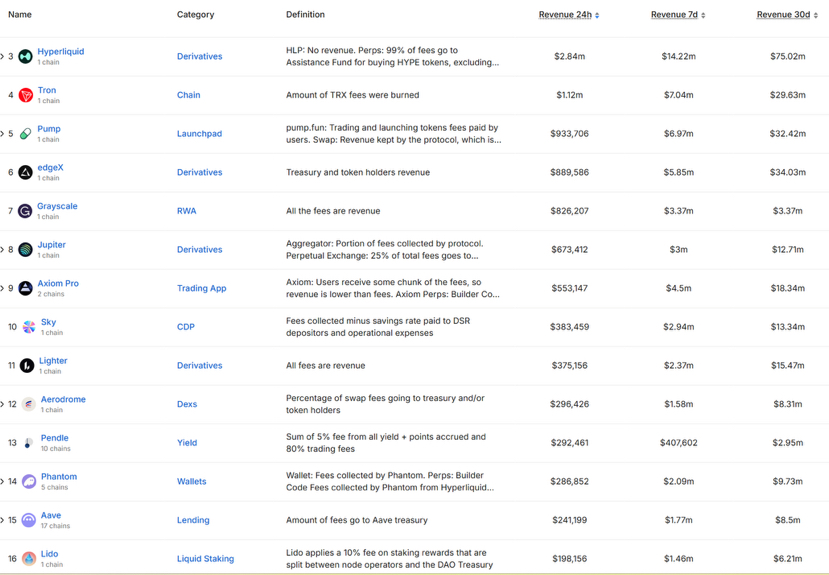Sort table by Revenue 30d column
The width and height of the screenshot is (829, 575).
(x=786, y=15)
